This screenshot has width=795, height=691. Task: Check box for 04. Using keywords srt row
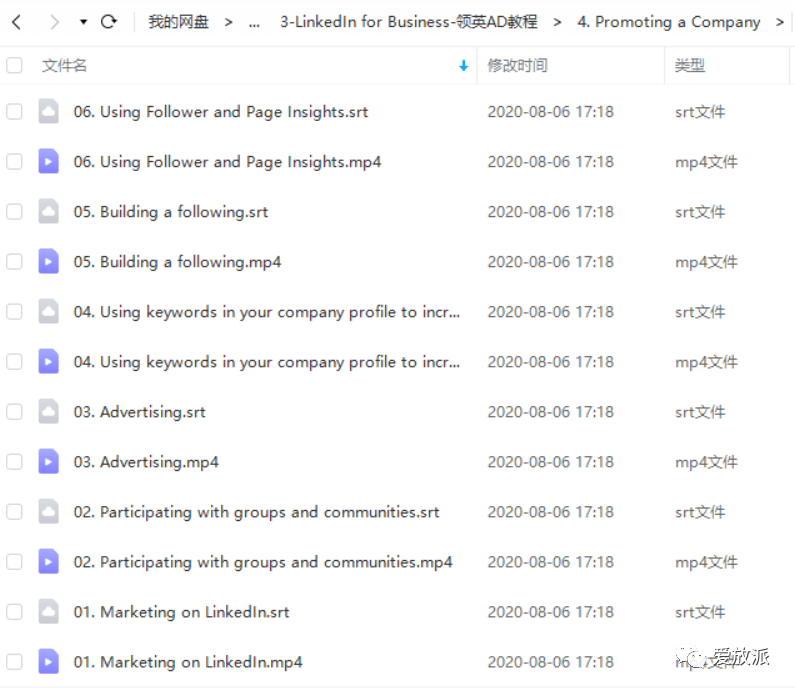pos(14,312)
